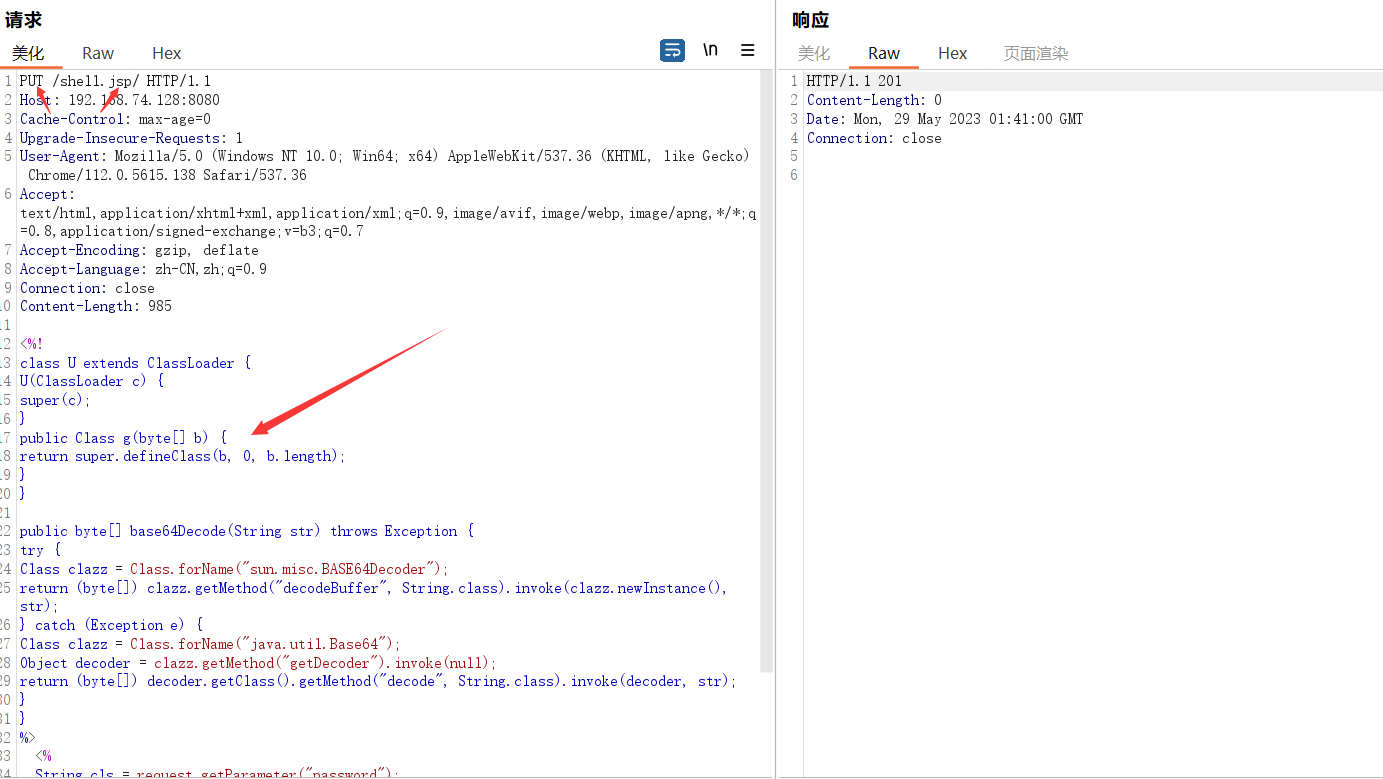Select the response Raw tab
Viewport: 1383px width, 779px height.
884,53
